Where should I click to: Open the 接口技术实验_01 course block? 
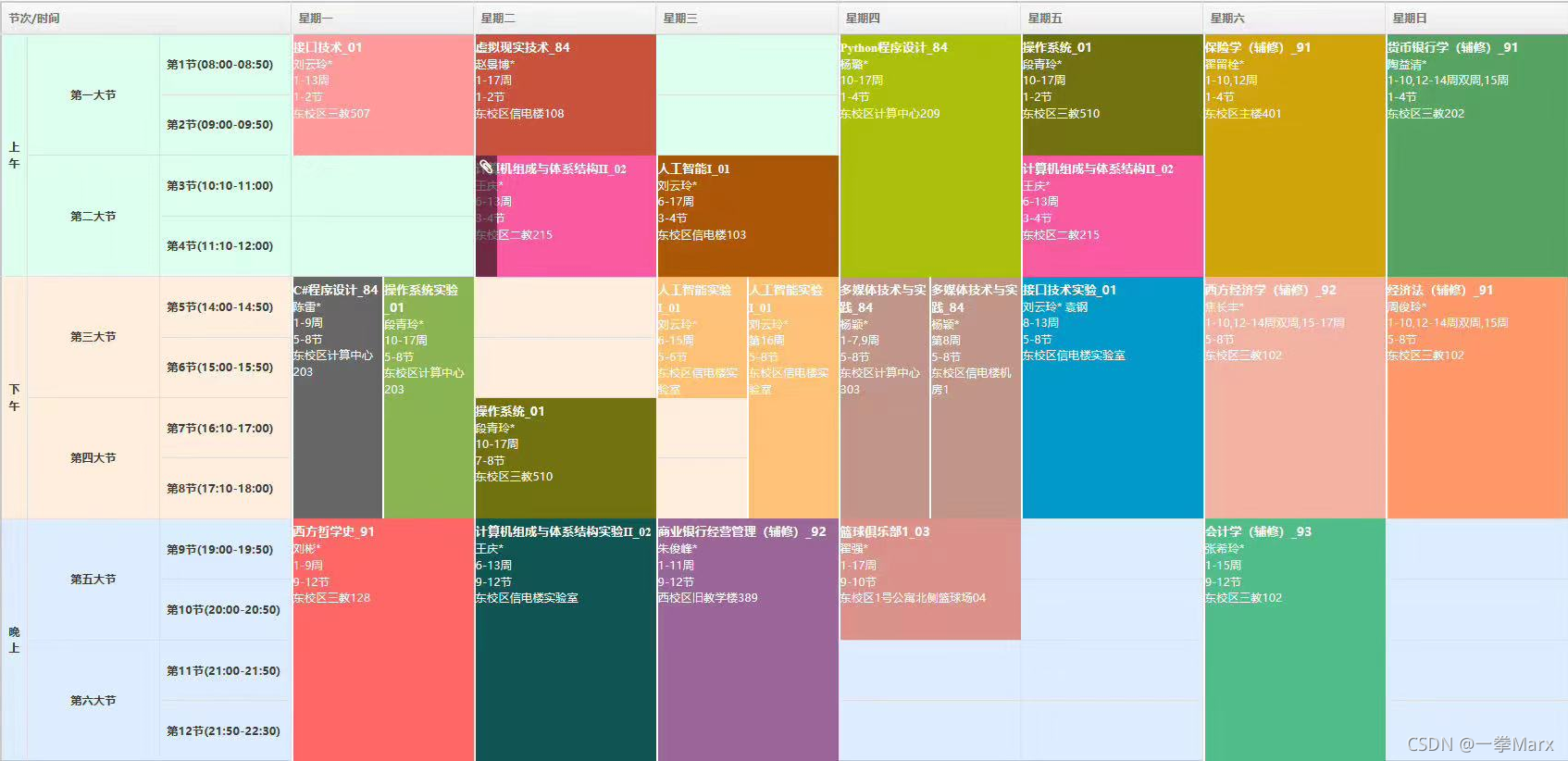click(x=1113, y=398)
